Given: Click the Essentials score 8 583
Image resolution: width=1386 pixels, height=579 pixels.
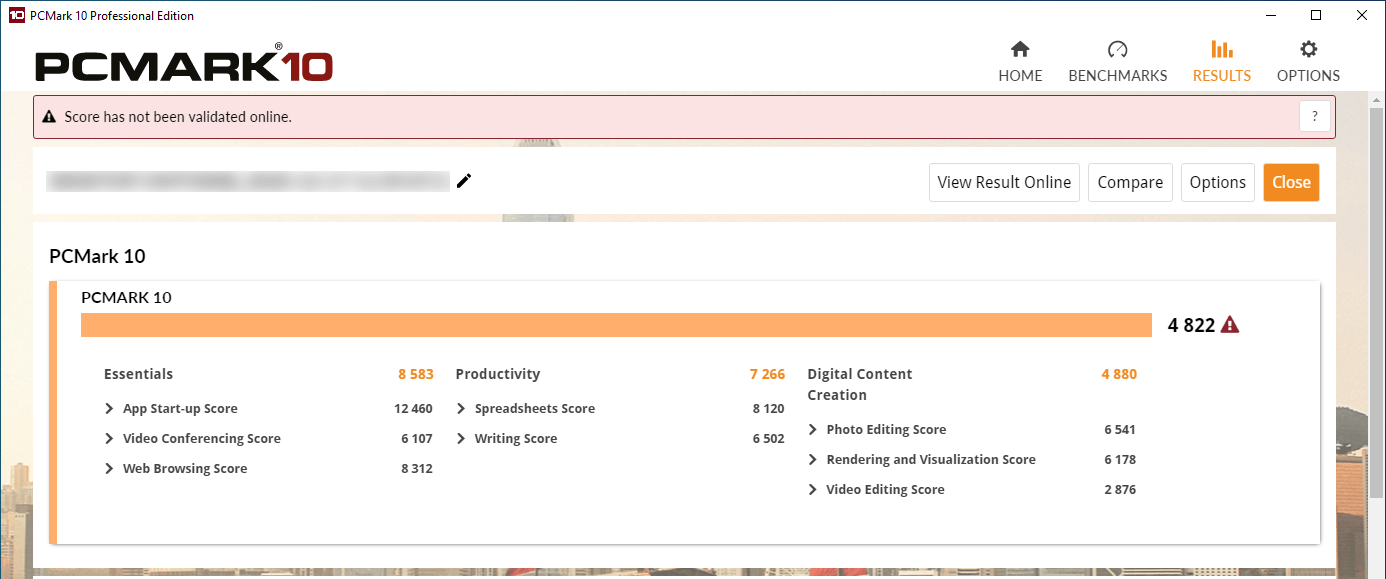Looking at the screenshot, I should [415, 374].
